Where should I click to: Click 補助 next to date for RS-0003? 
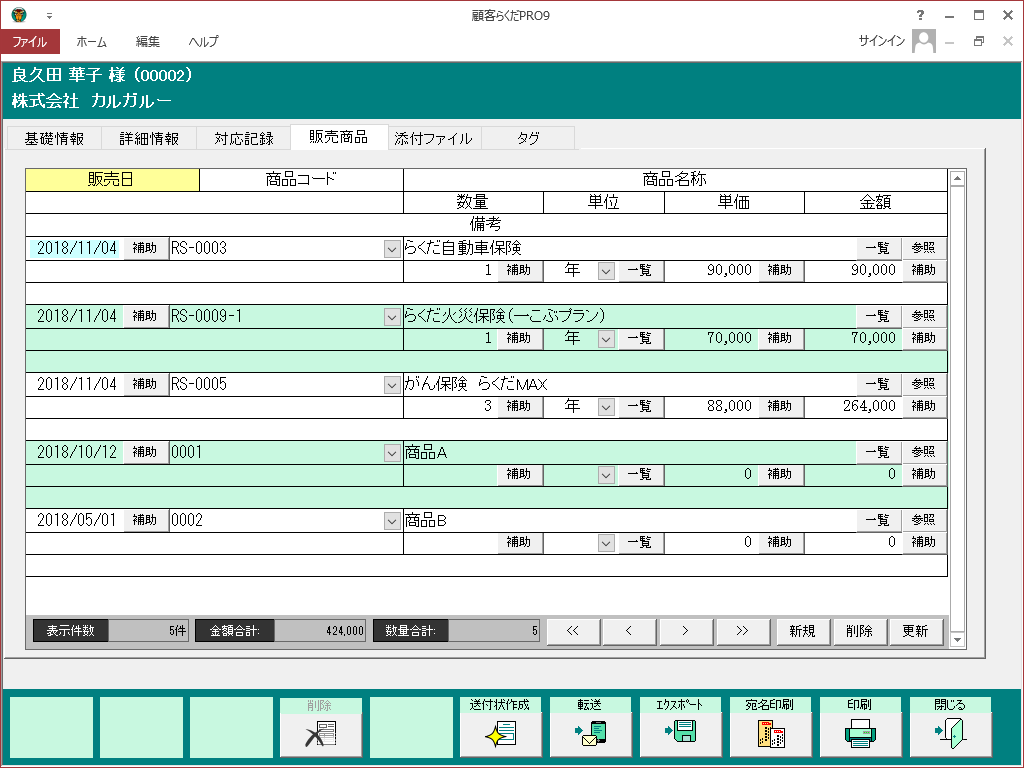click(x=145, y=248)
